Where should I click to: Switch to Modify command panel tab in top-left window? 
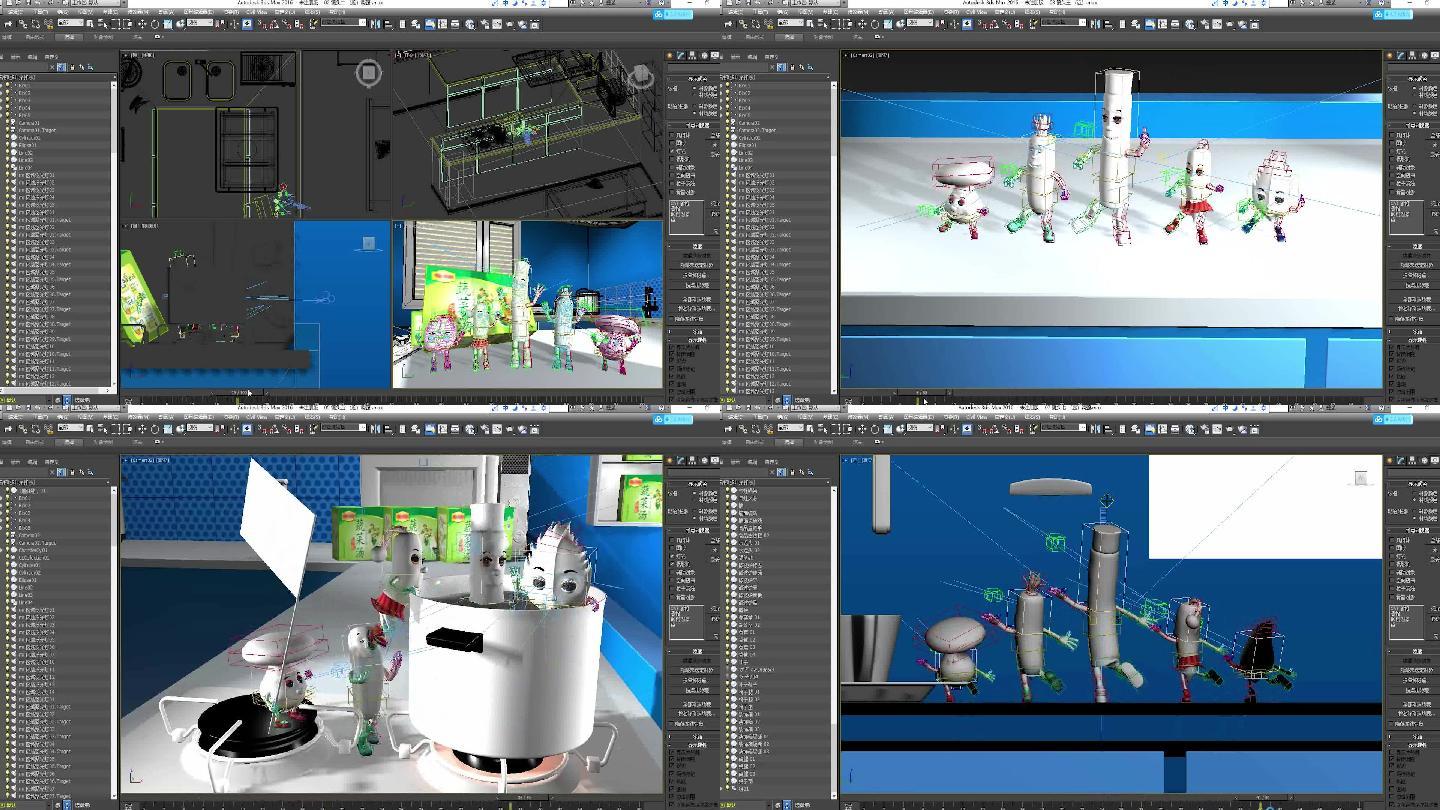click(679, 57)
